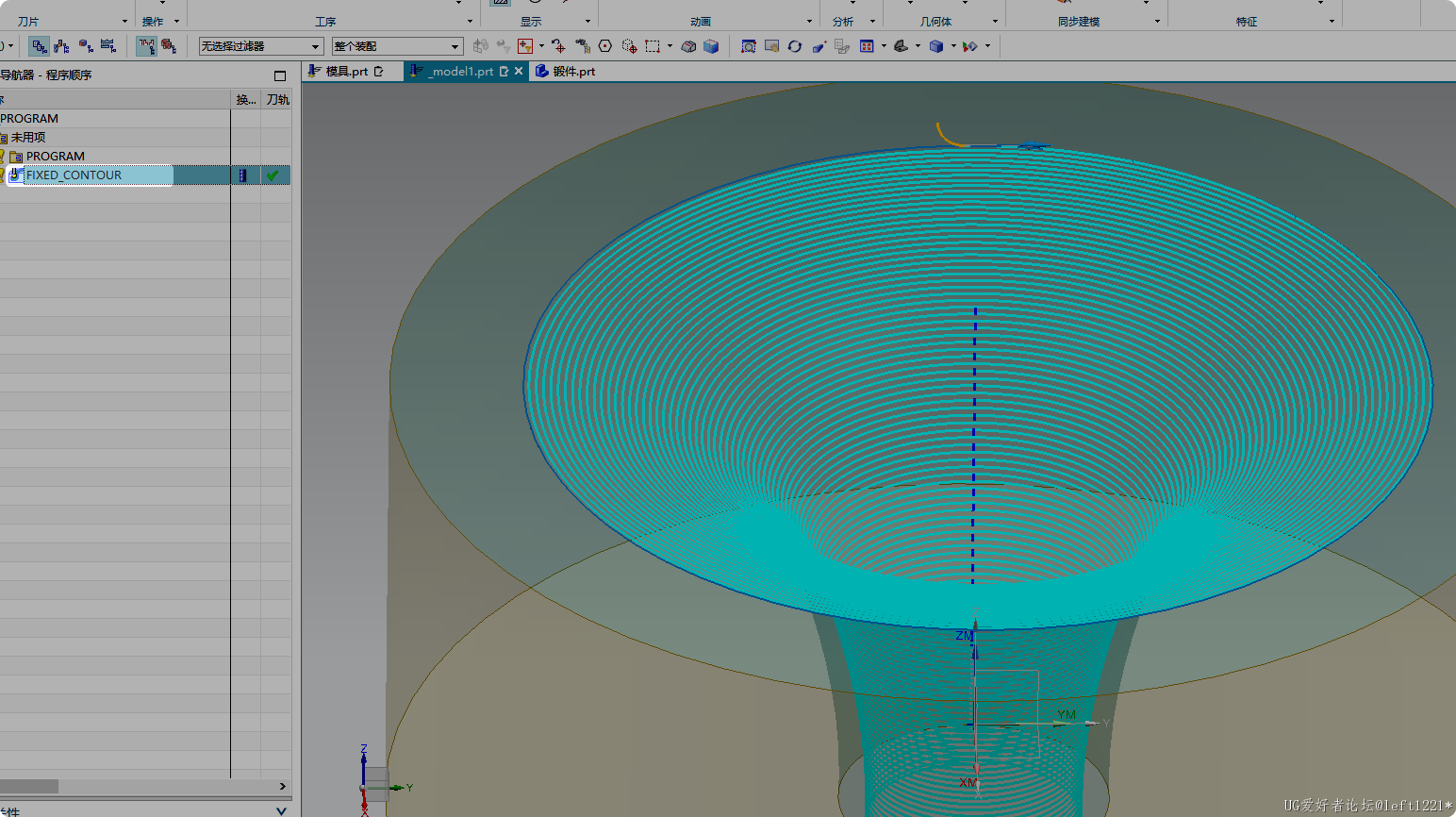
Task: Expand the 特征 ribbon group arrow
Action: point(1332,22)
